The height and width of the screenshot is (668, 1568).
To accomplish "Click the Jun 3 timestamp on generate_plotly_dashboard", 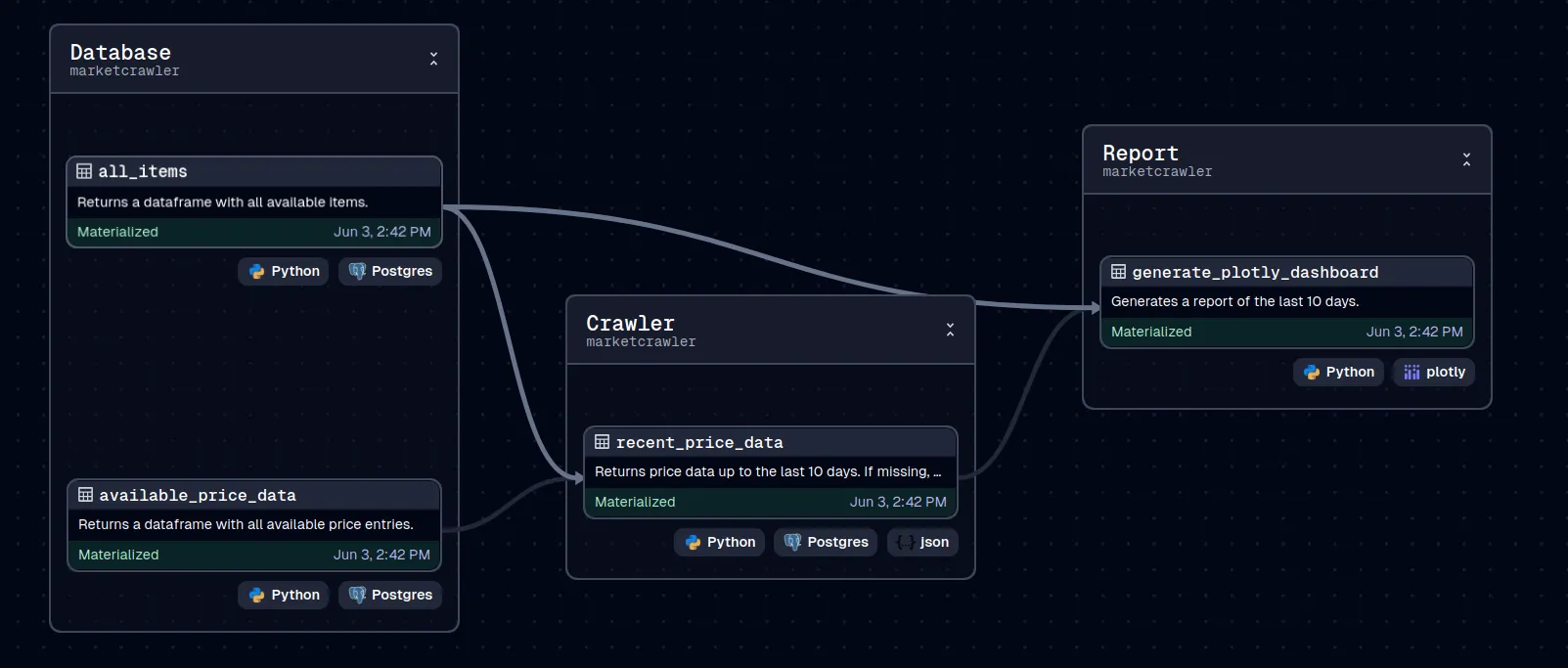I will (1414, 332).
